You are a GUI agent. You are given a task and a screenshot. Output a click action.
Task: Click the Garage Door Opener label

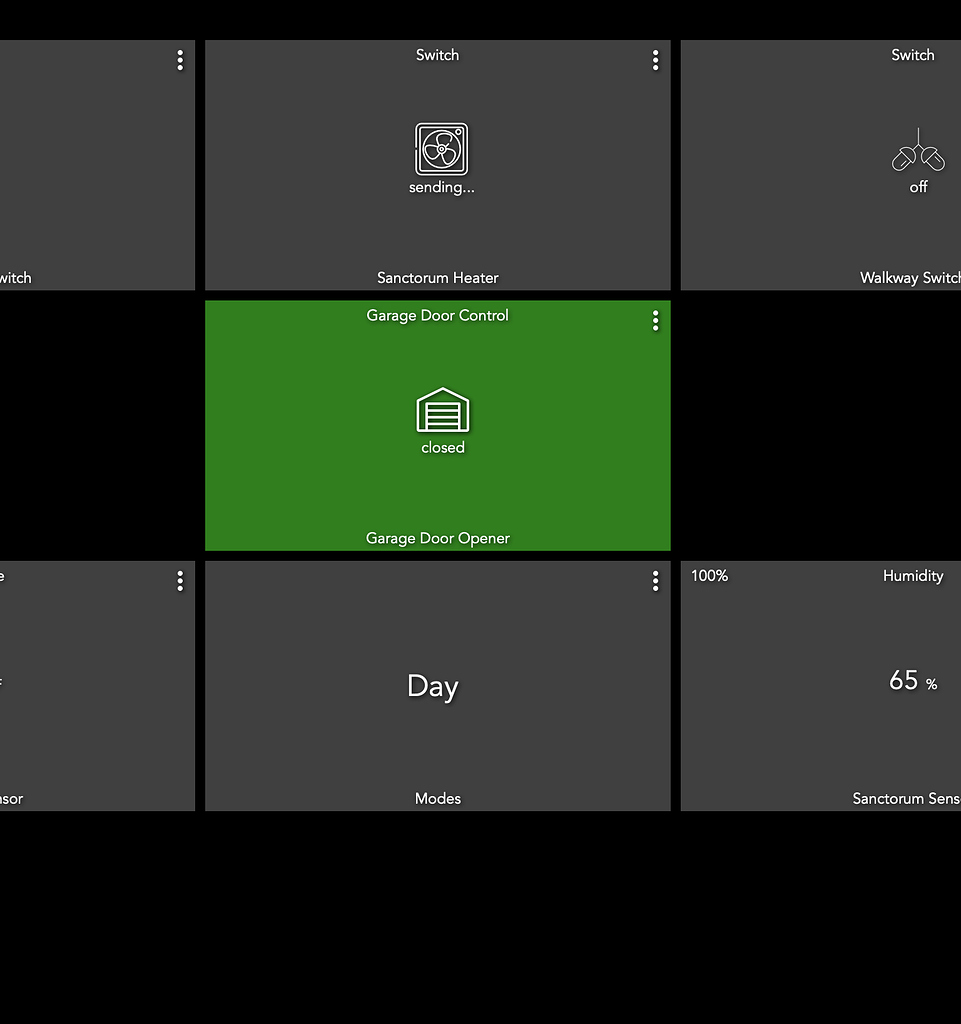437,538
